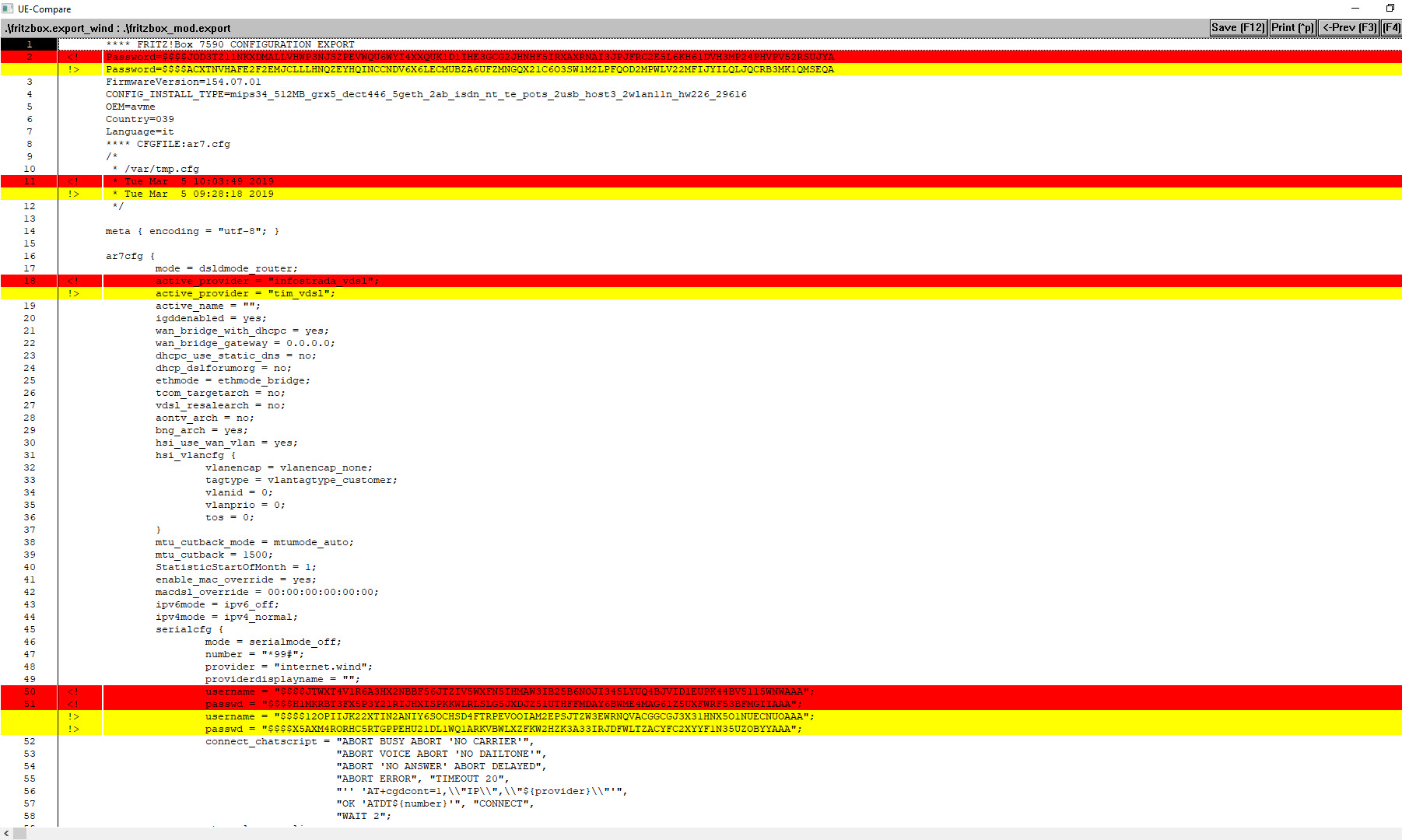
Task: Click the OEM=avme line
Action: 131,107
